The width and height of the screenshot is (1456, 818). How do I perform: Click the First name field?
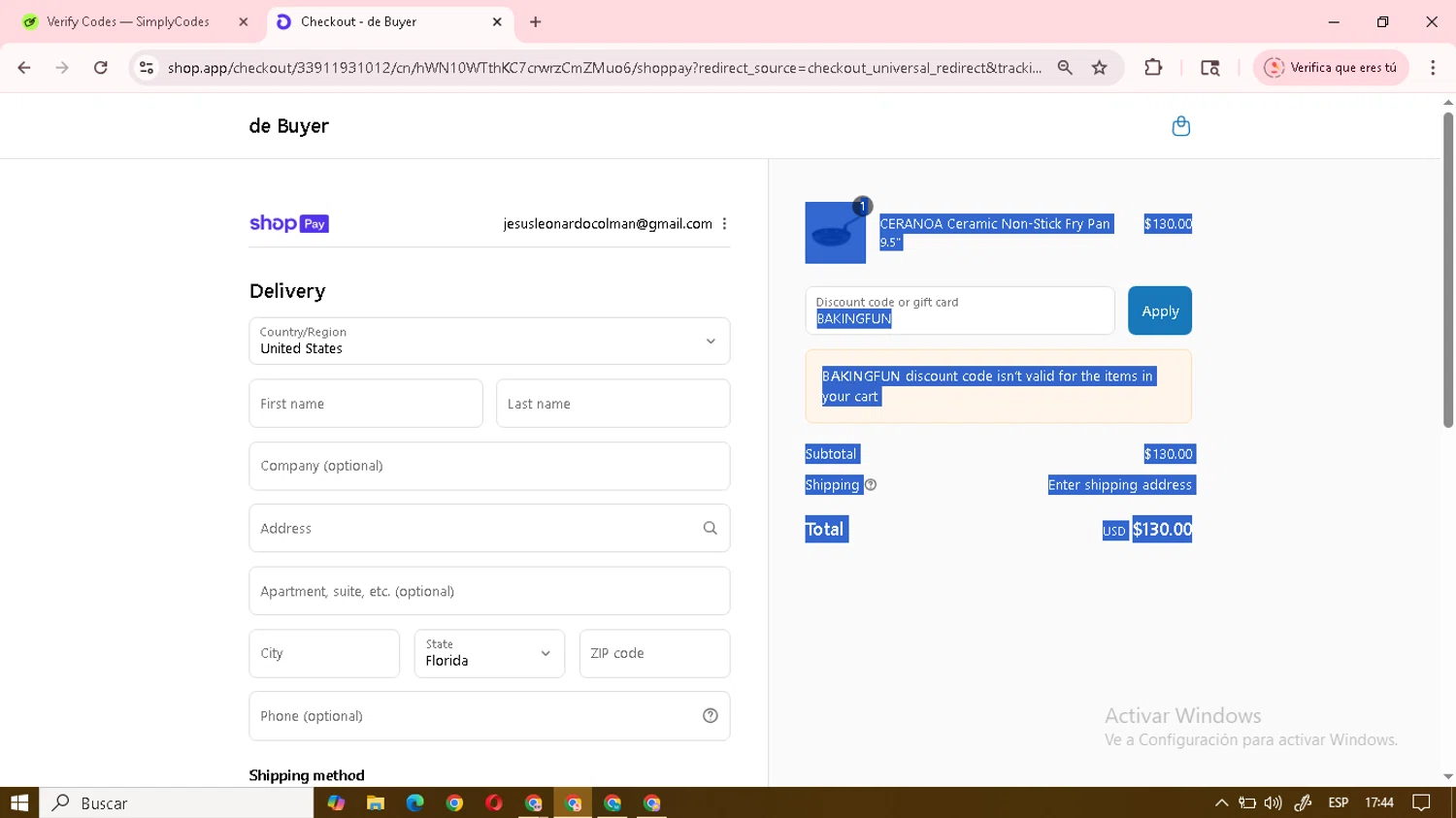click(366, 404)
